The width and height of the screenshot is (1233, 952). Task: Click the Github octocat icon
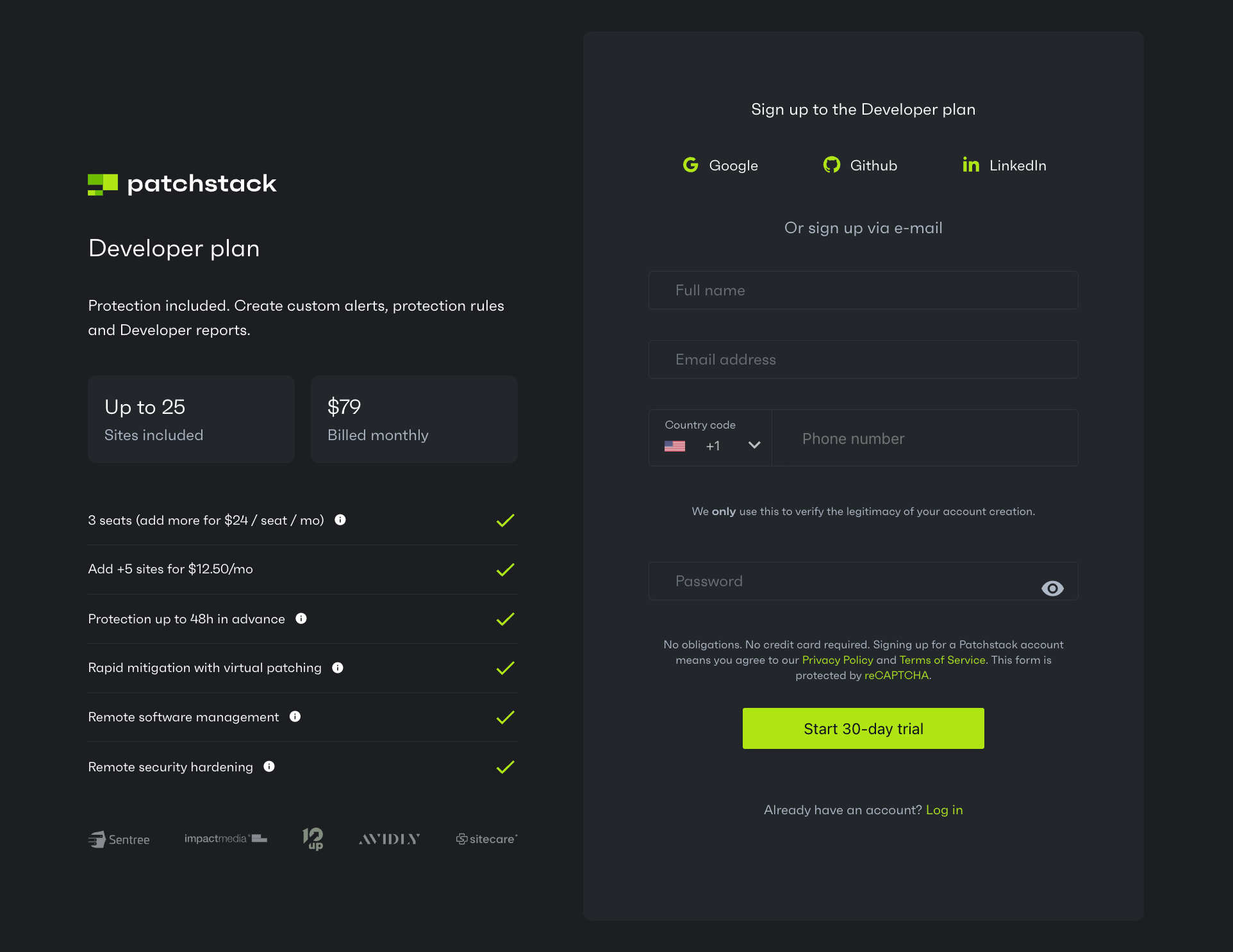click(x=831, y=165)
